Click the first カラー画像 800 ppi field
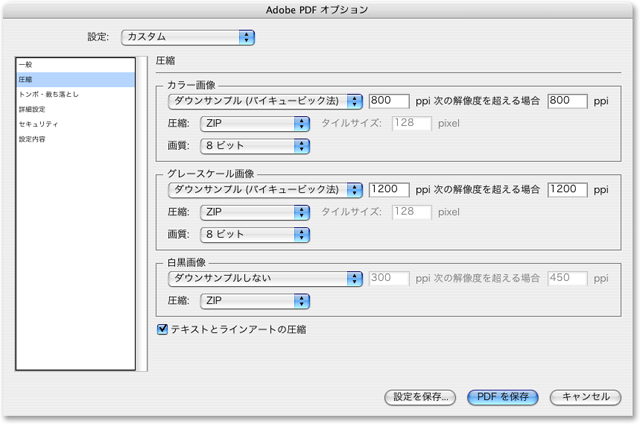The width and height of the screenshot is (640, 424). click(x=389, y=102)
